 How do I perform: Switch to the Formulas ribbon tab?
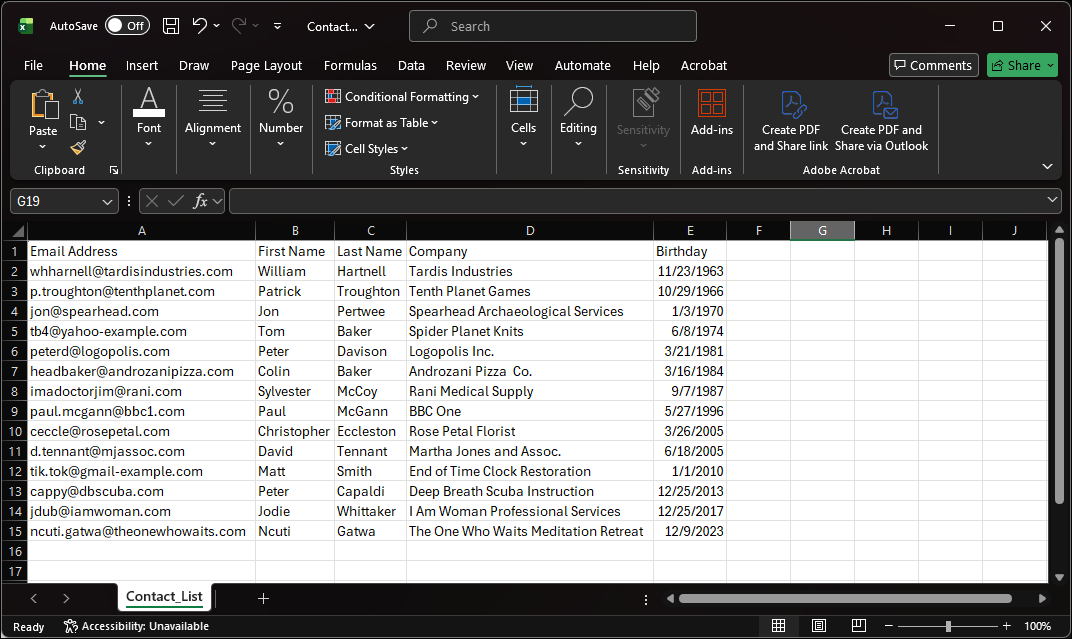tap(350, 65)
